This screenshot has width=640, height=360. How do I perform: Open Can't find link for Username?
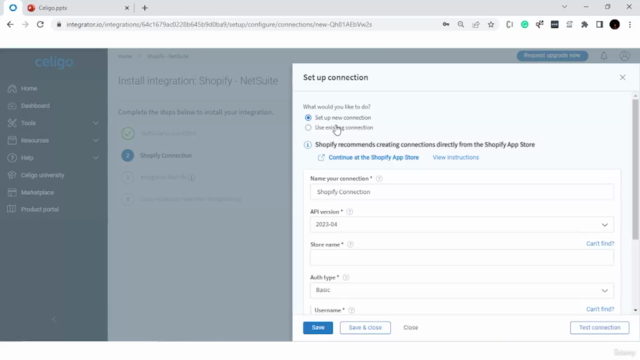[600, 309]
